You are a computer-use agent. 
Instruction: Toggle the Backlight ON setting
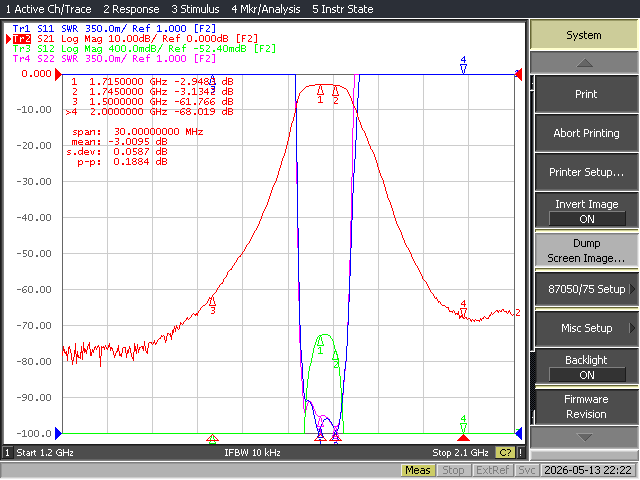click(x=586, y=367)
